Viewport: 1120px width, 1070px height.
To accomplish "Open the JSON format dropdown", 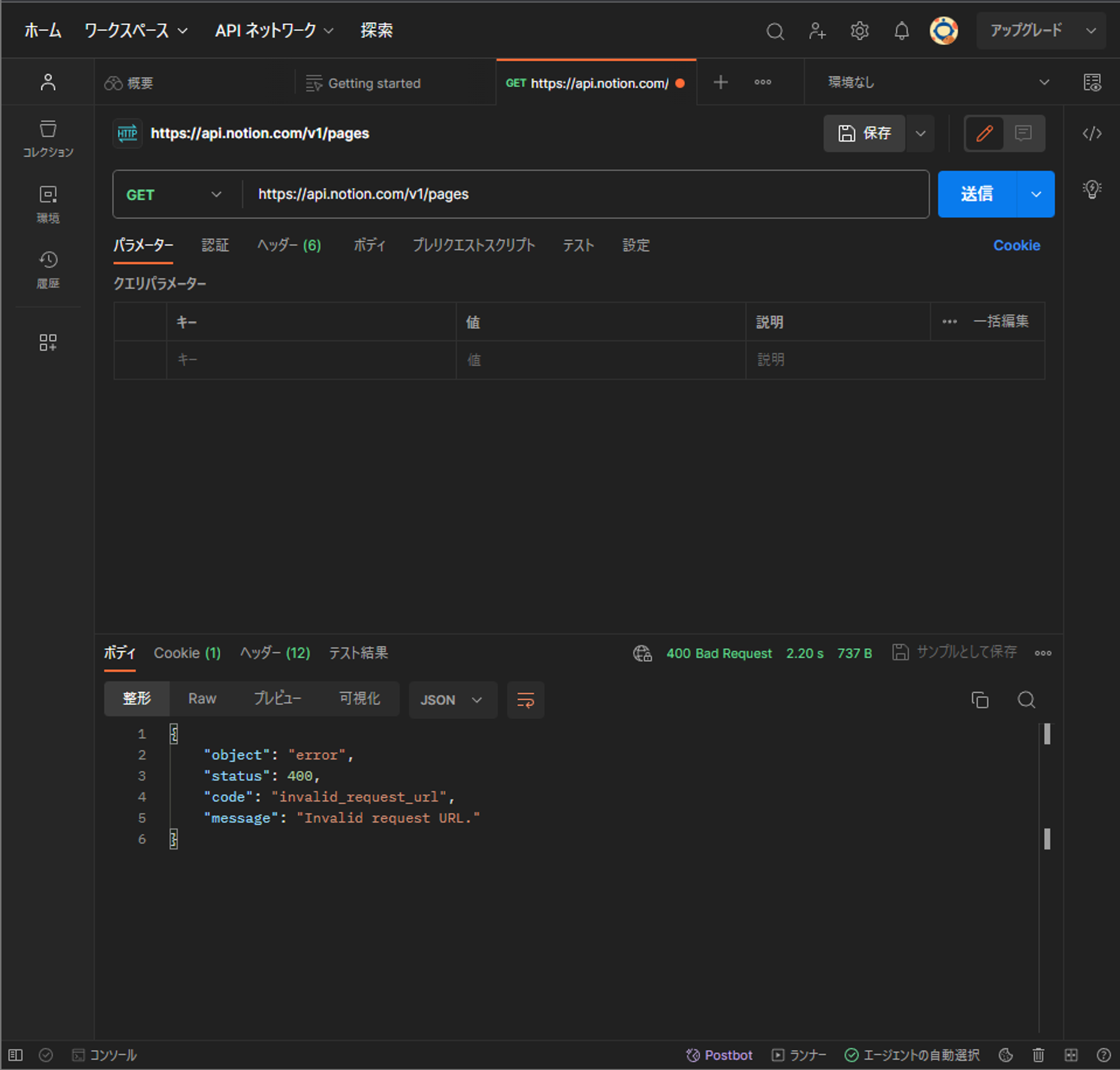I will coord(453,700).
